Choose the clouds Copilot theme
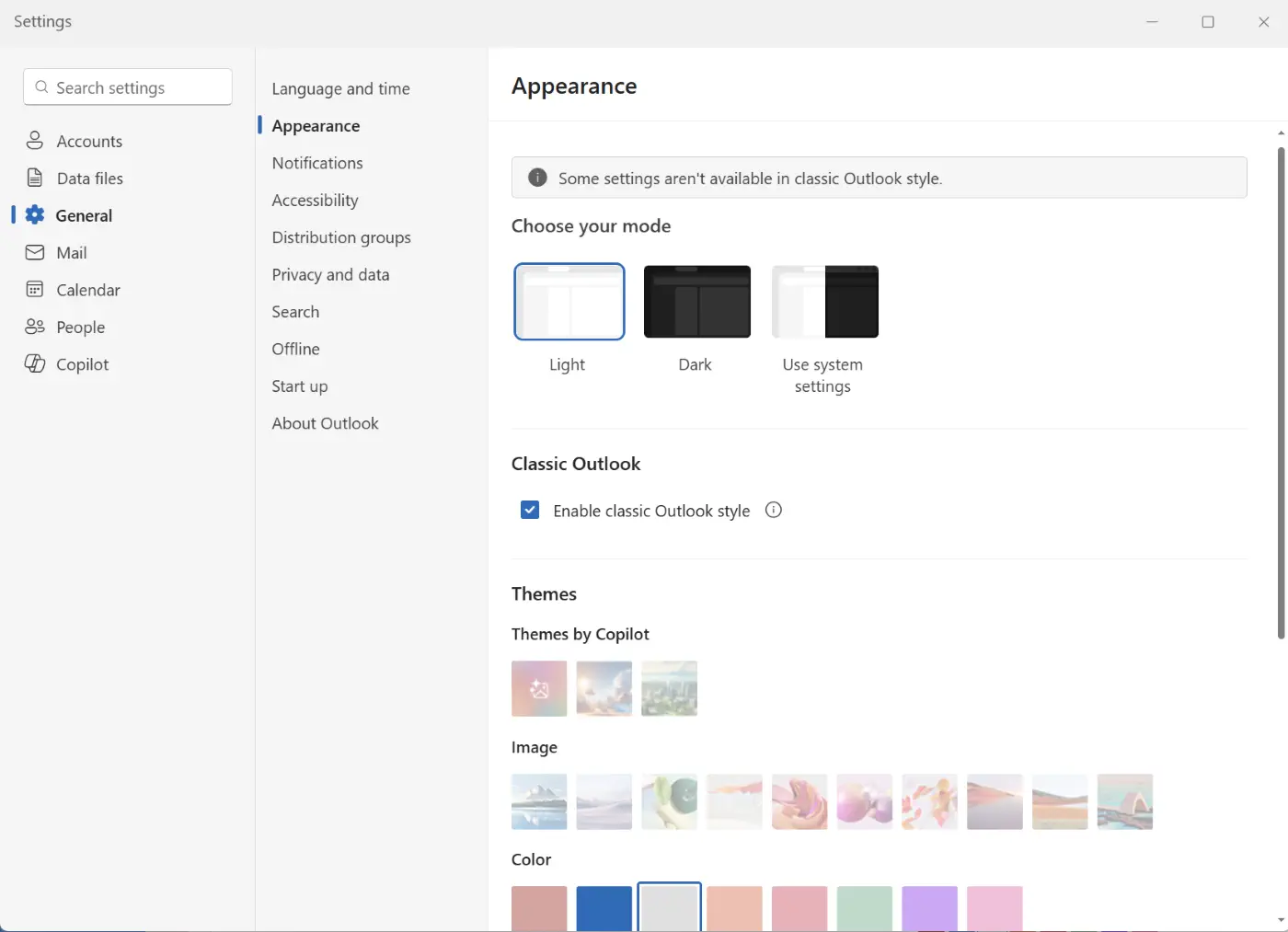The width and height of the screenshot is (1288, 932). point(604,688)
